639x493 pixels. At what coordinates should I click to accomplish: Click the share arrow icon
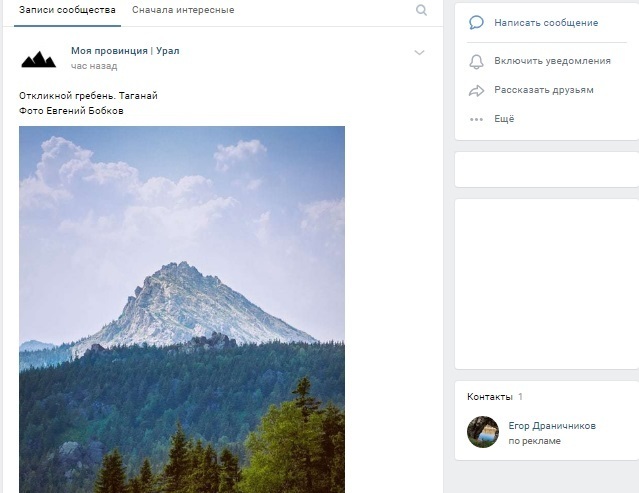[476, 90]
